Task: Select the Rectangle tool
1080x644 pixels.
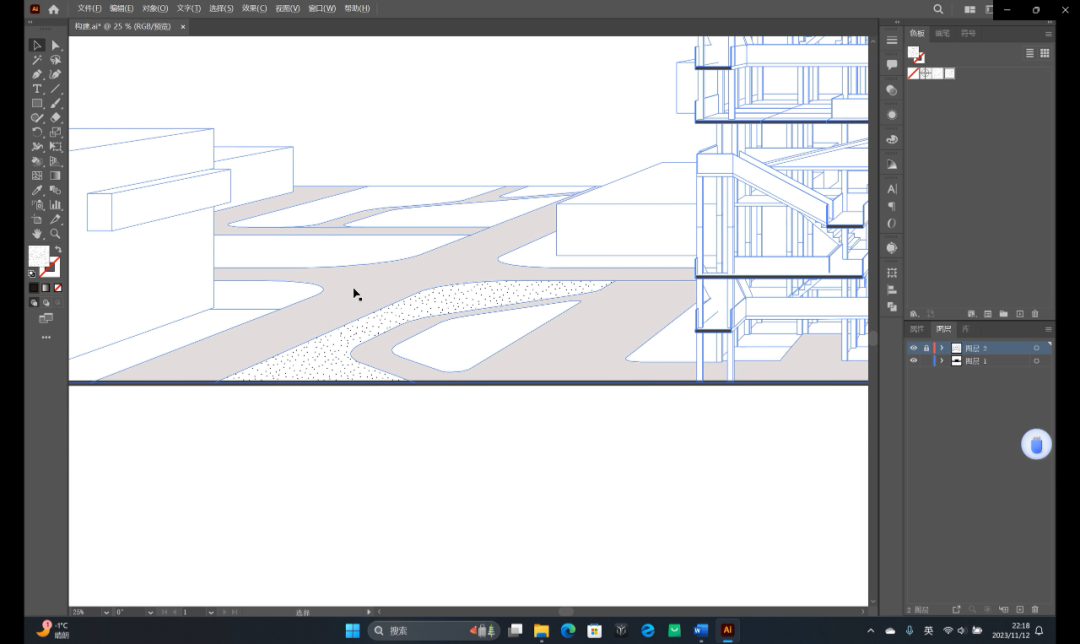Action: coord(37,103)
